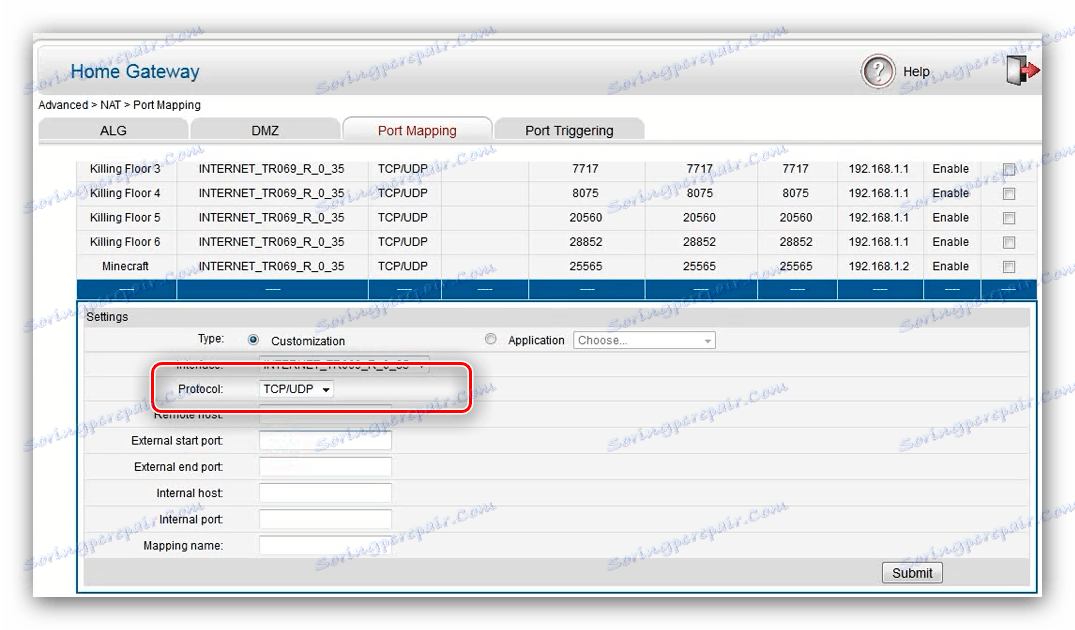Tick the checkbox for Killing Floor 4

pos(1009,194)
